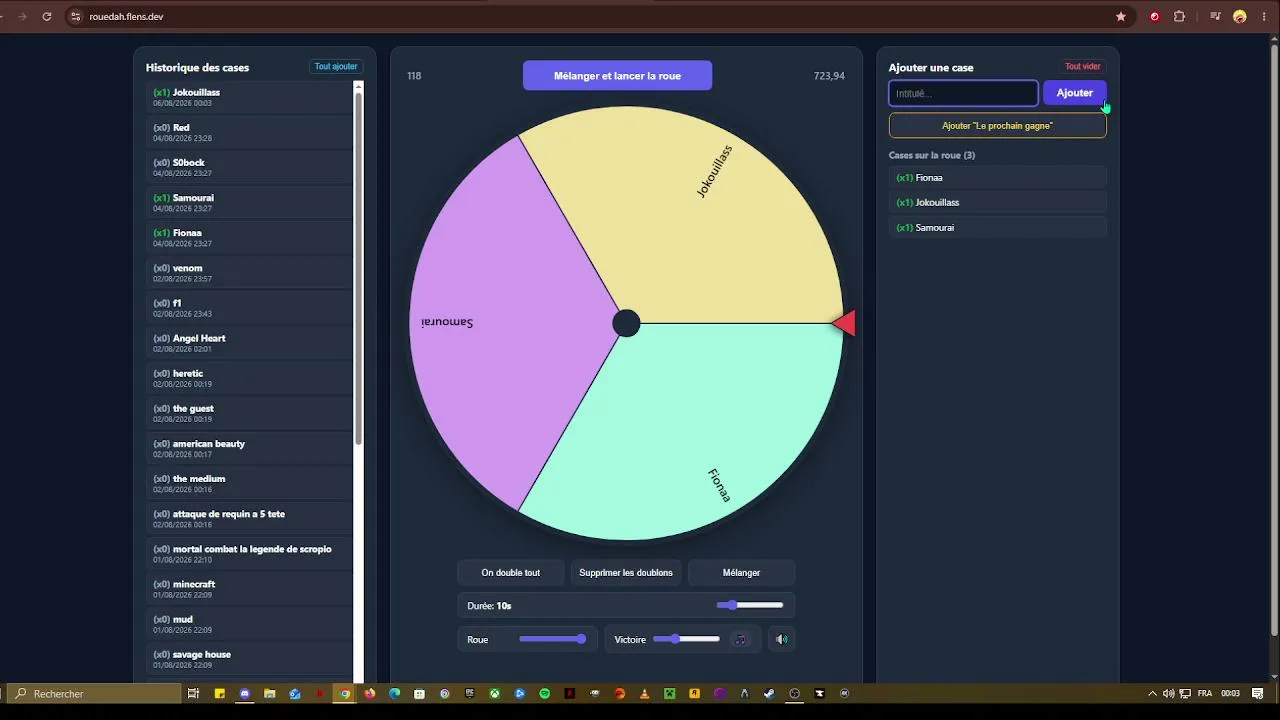1280x720 pixels.
Task: Click history entry "minecraft"
Action: pyautogui.click(x=249, y=589)
